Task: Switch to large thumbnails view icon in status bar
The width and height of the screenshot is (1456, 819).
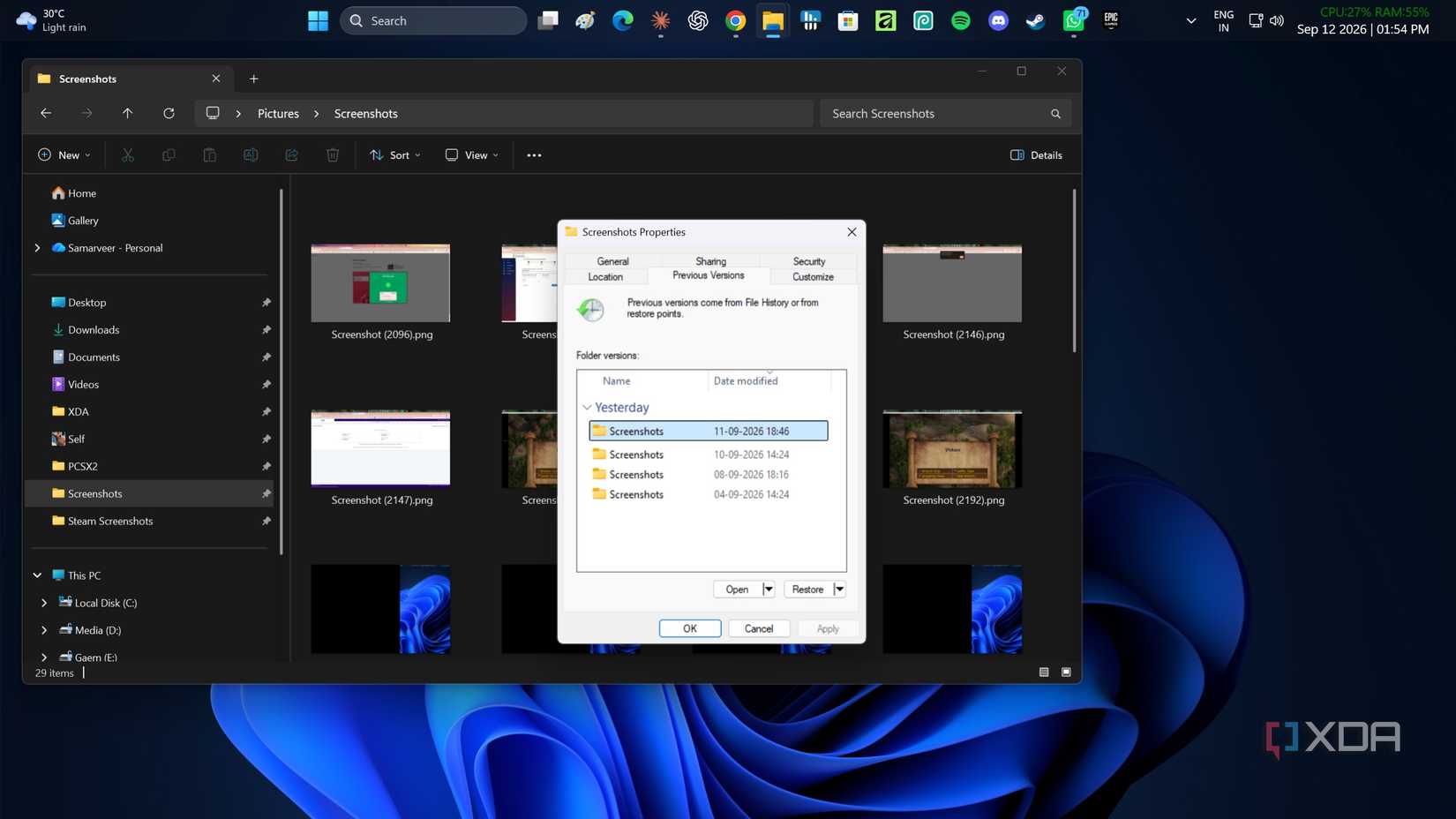Action: pyautogui.click(x=1066, y=672)
